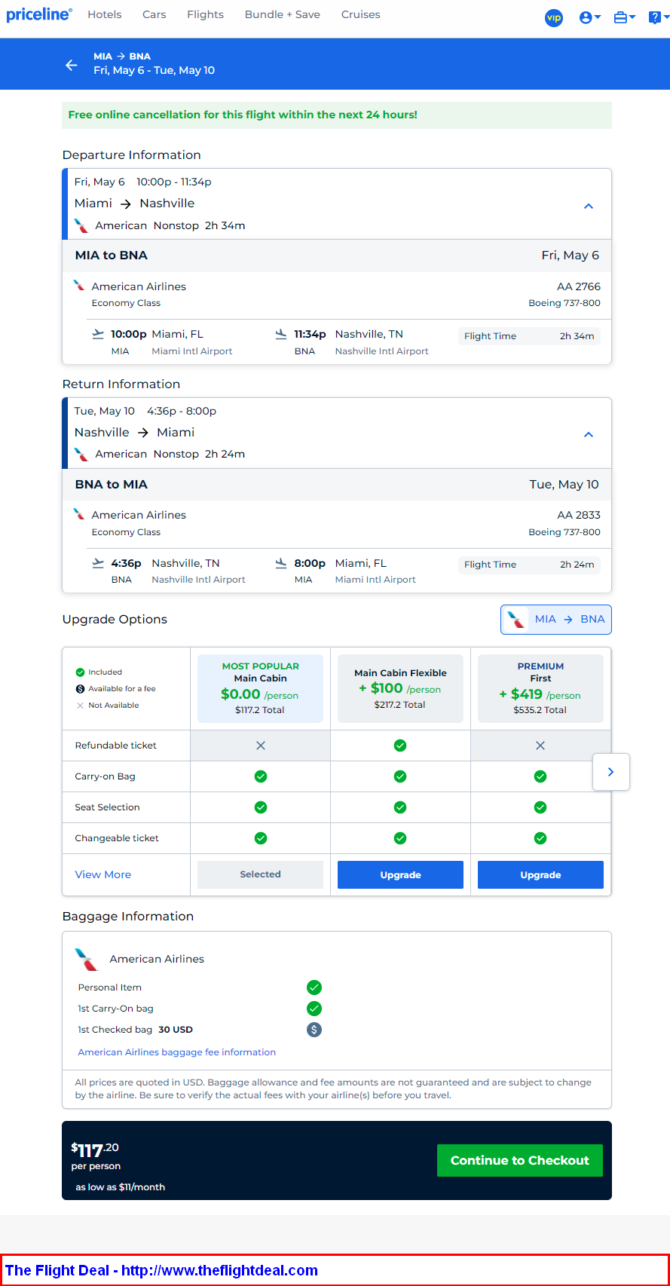Click flight number AA 2766
670x1286 pixels.
coord(579,286)
